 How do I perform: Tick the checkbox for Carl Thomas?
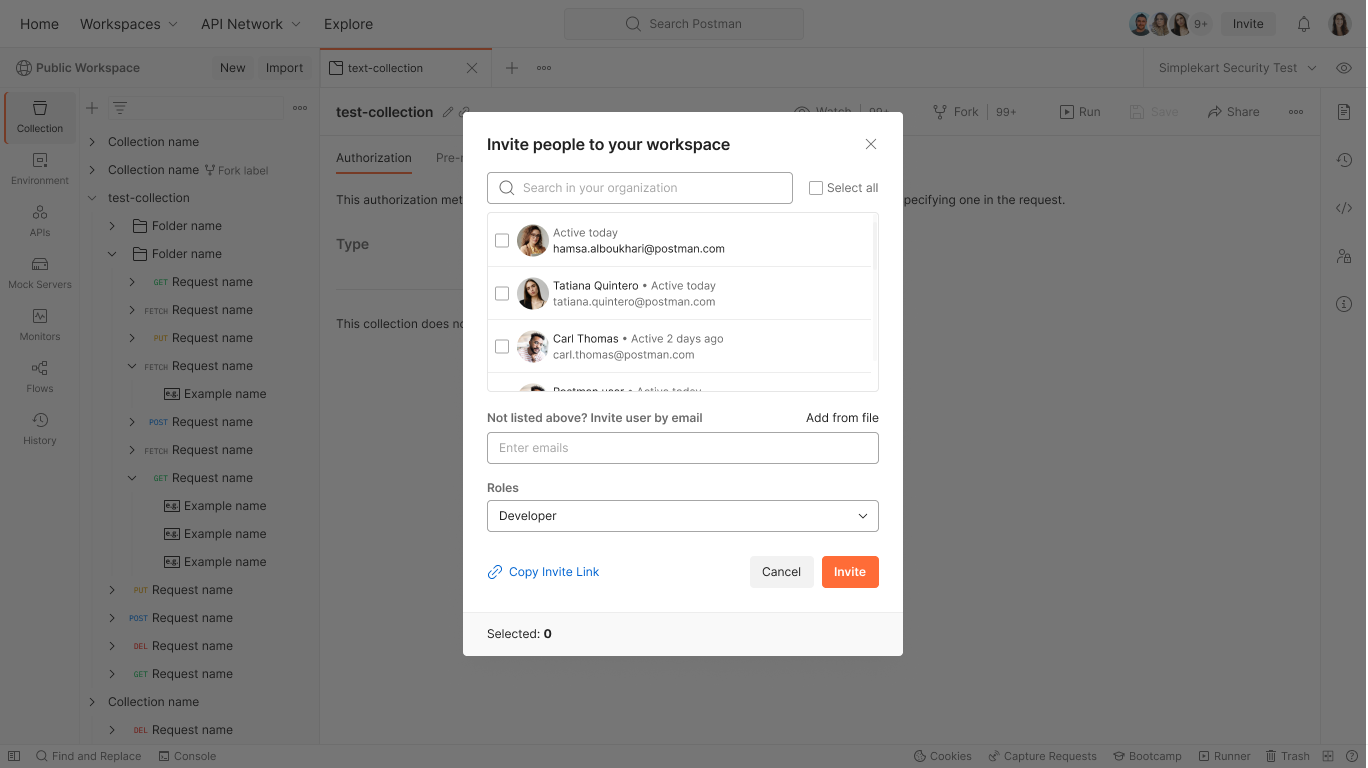[502, 347]
